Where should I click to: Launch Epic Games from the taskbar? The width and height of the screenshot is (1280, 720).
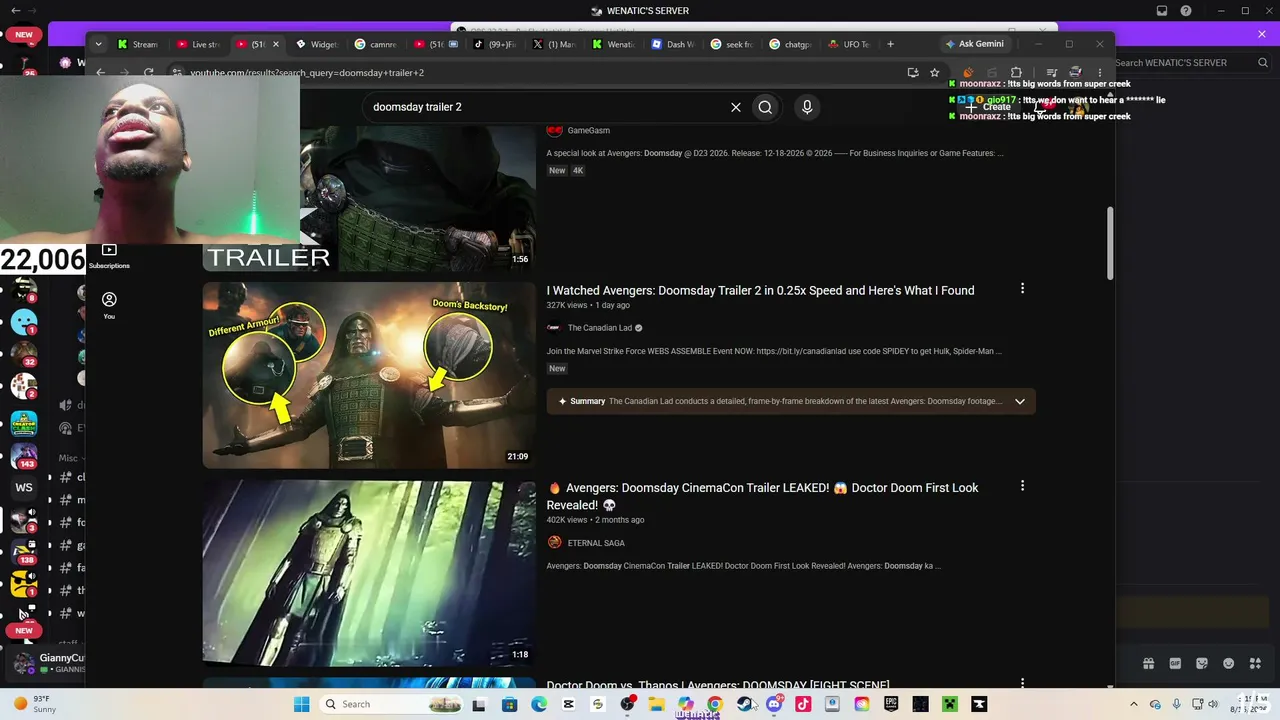tap(891, 704)
